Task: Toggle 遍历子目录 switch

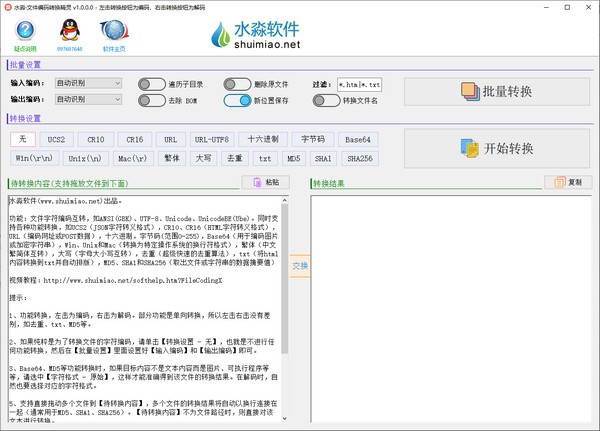Action: point(152,84)
